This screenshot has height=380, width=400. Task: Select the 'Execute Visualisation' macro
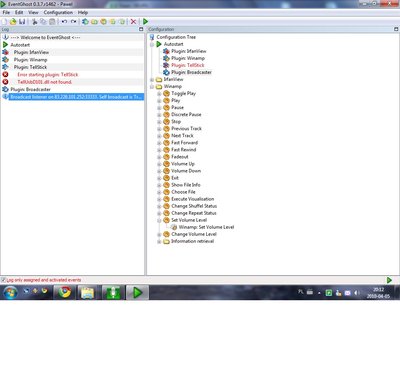pyautogui.click(x=193, y=199)
